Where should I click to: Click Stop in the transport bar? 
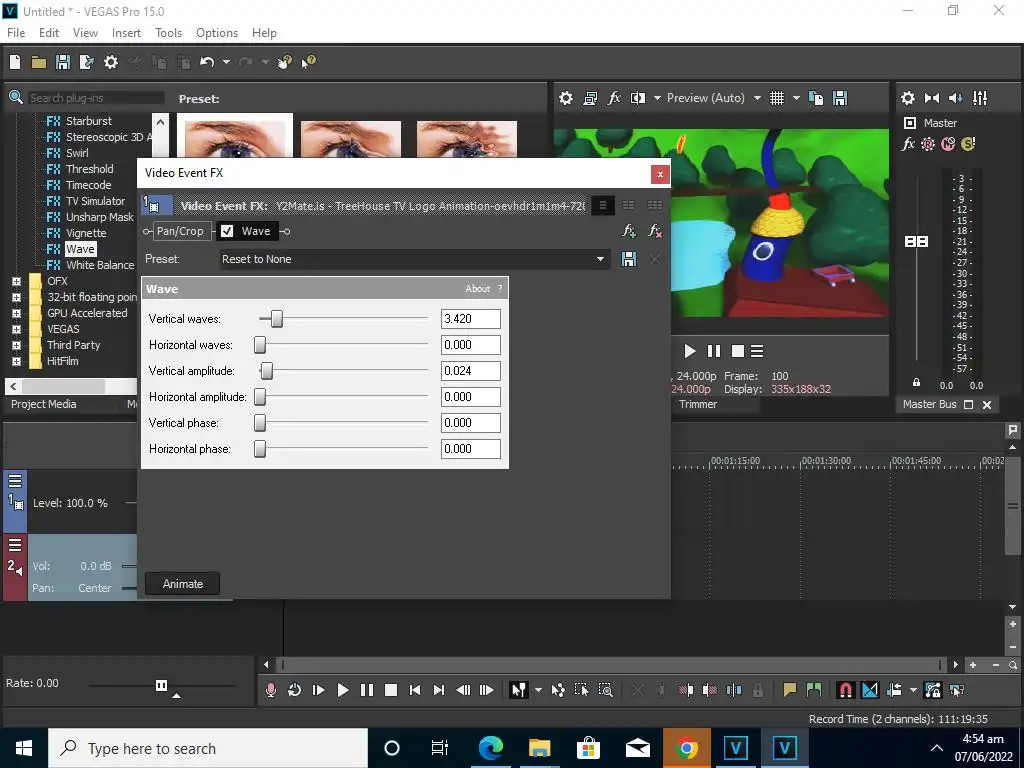point(391,690)
